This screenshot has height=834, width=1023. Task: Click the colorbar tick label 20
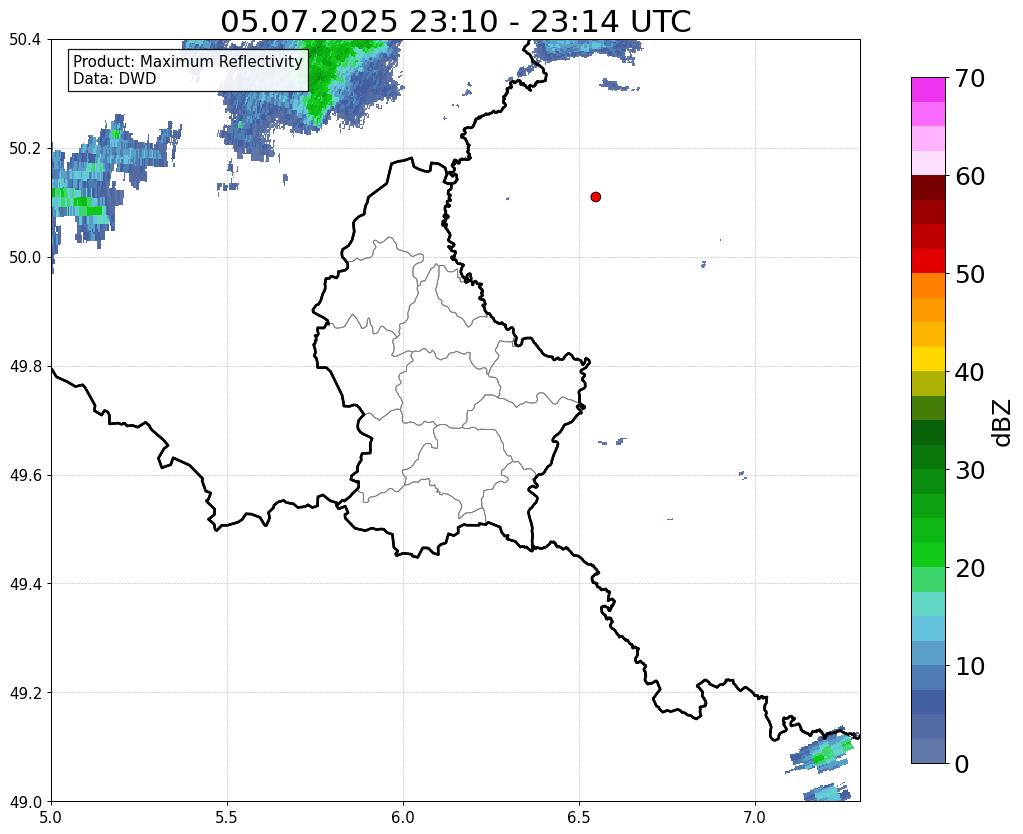(970, 568)
